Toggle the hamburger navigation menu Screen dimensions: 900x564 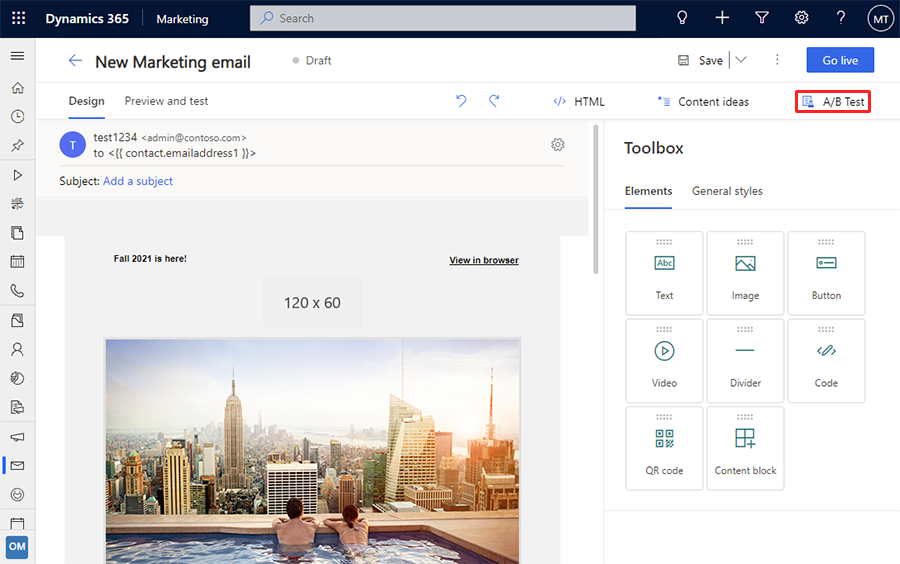pyautogui.click(x=17, y=56)
